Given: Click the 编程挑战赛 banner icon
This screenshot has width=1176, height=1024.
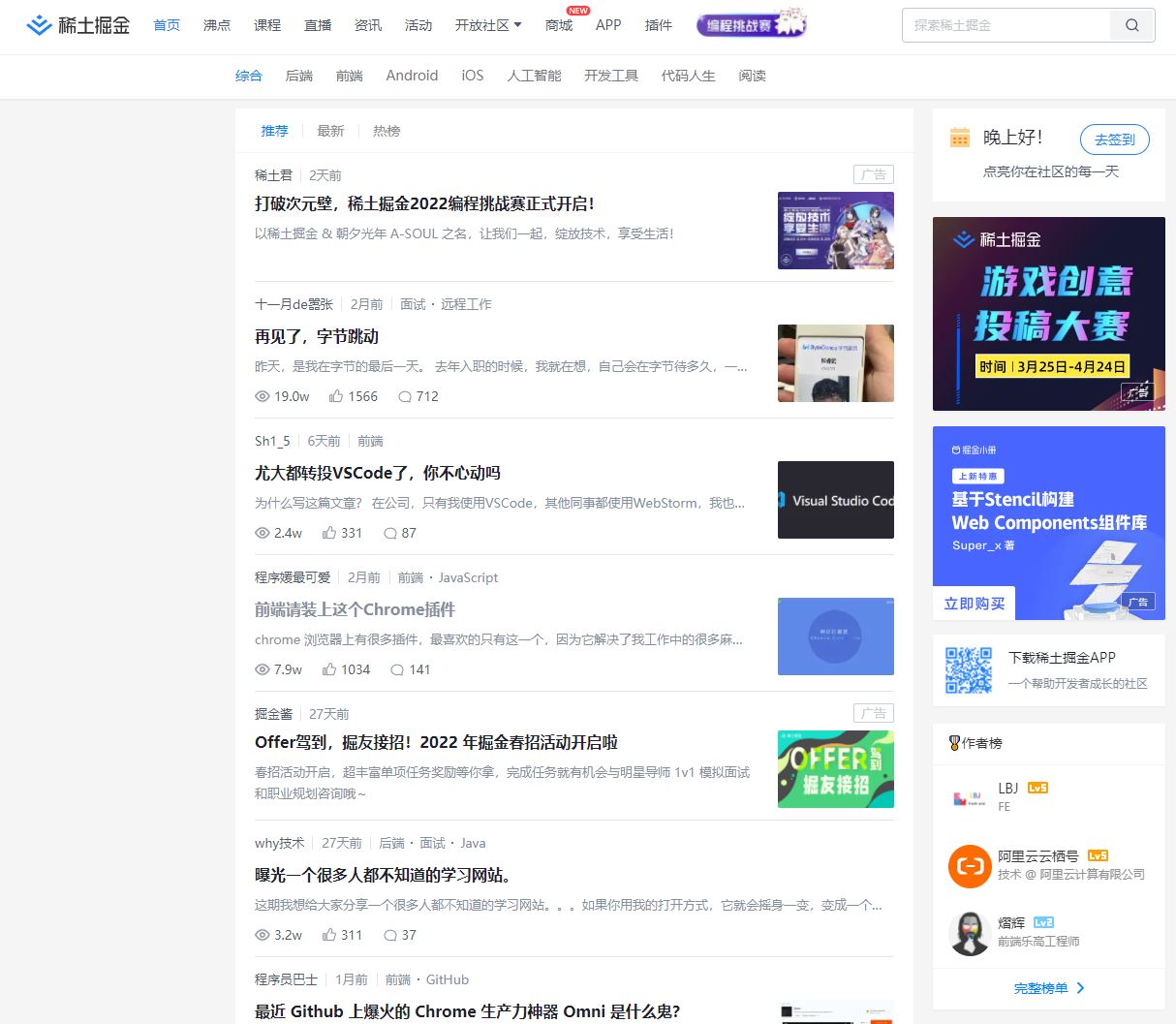Looking at the screenshot, I should pyautogui.click(x=752, y=25).
